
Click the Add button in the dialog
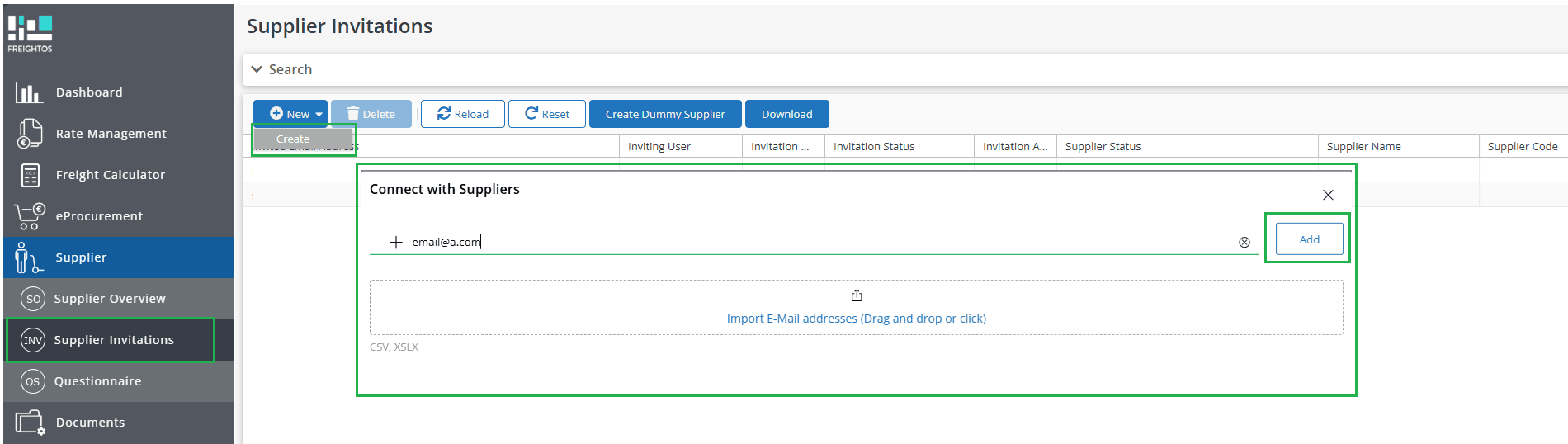1310,239
